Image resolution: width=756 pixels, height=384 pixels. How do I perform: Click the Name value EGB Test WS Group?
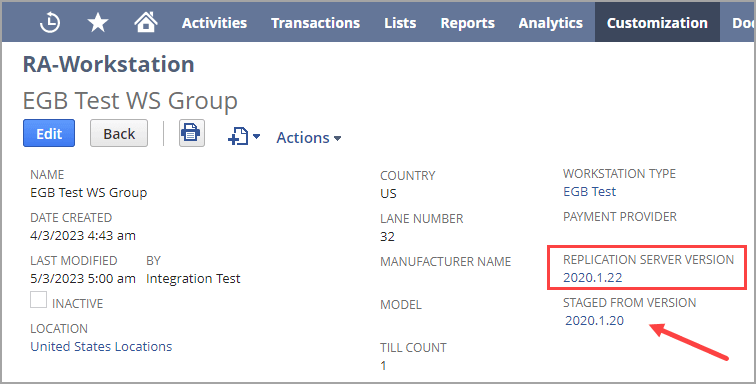tap(89, 192)
